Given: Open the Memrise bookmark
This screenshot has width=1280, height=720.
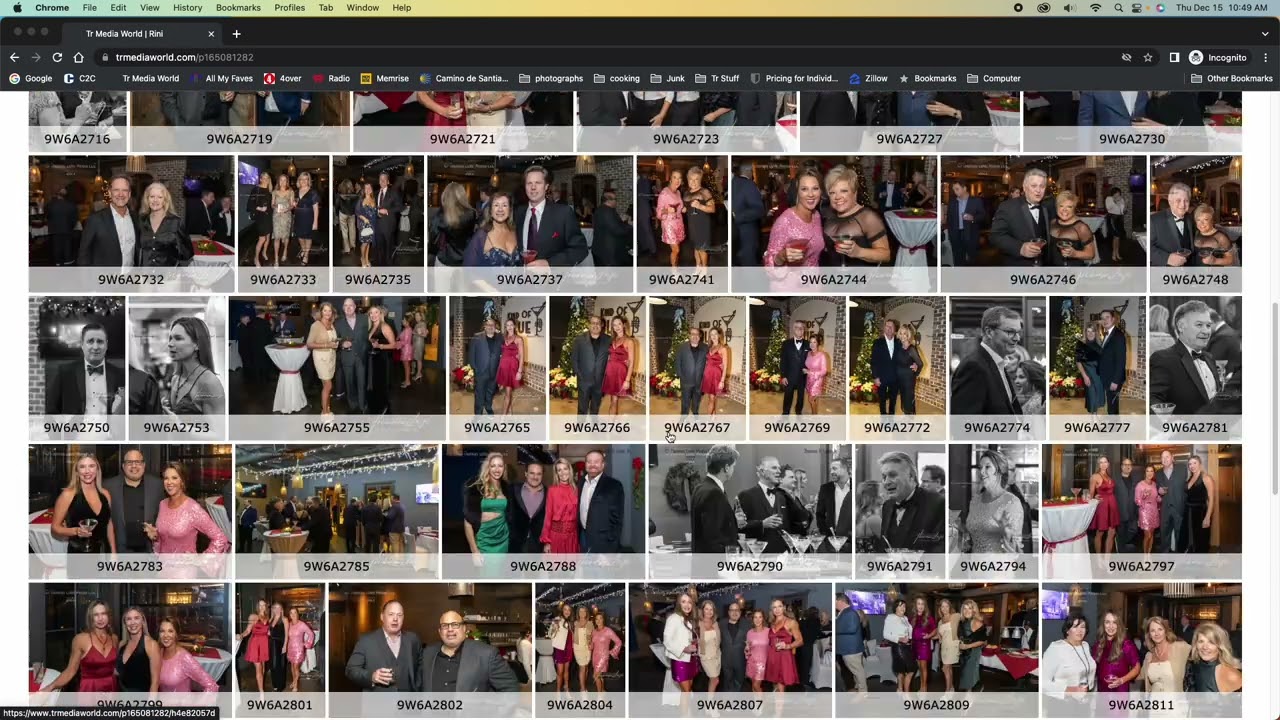Looking at the screenshot, I should (385, 78).
